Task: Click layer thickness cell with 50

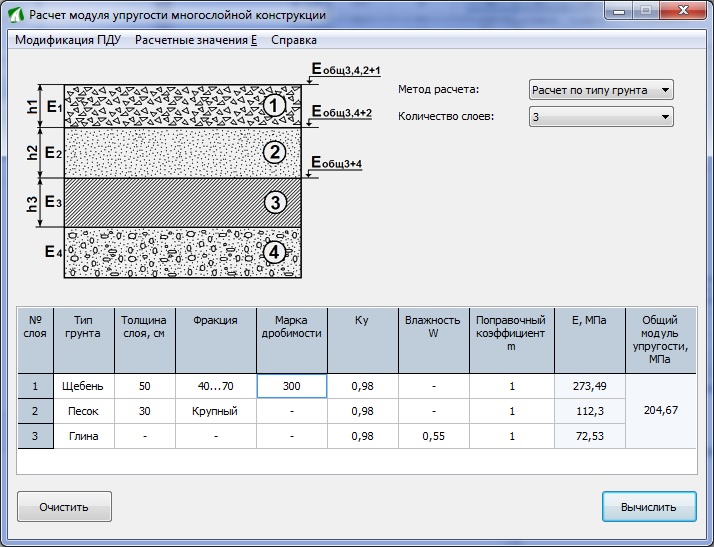Action: 145,386
